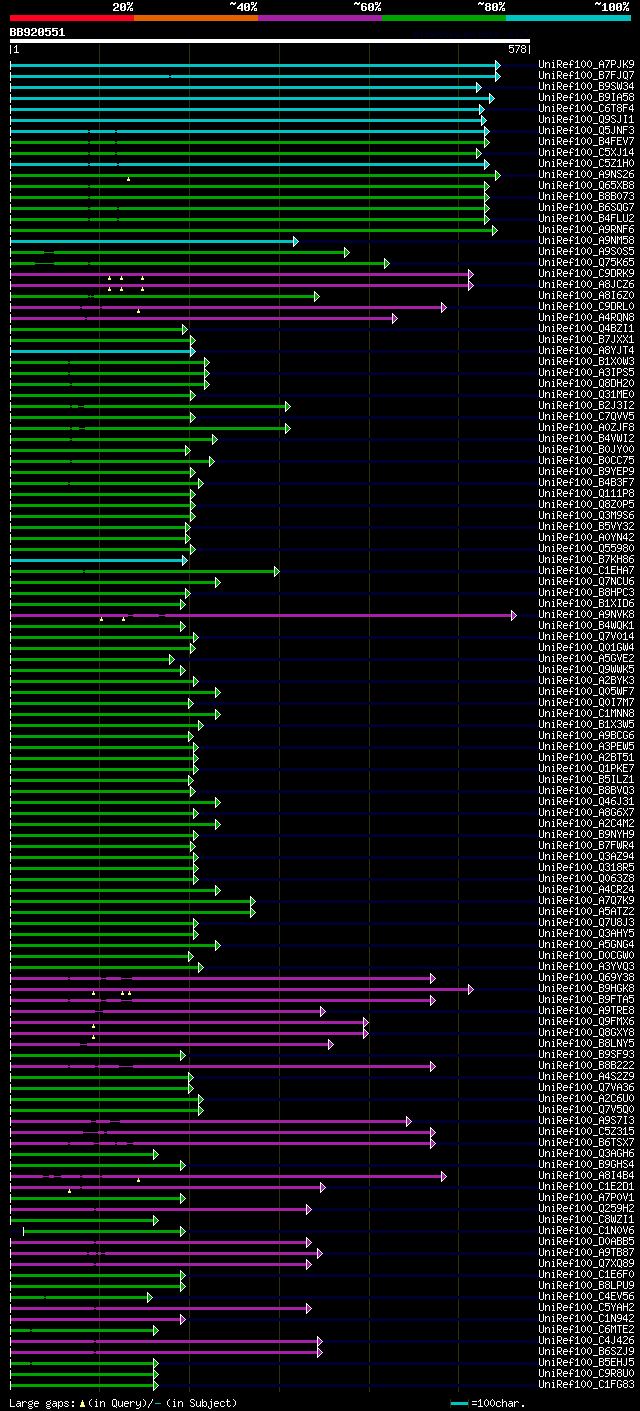Select the UniRef100_D0CGW0 label
Screen dimensions: 640x1411
click(x=586, y=956)
